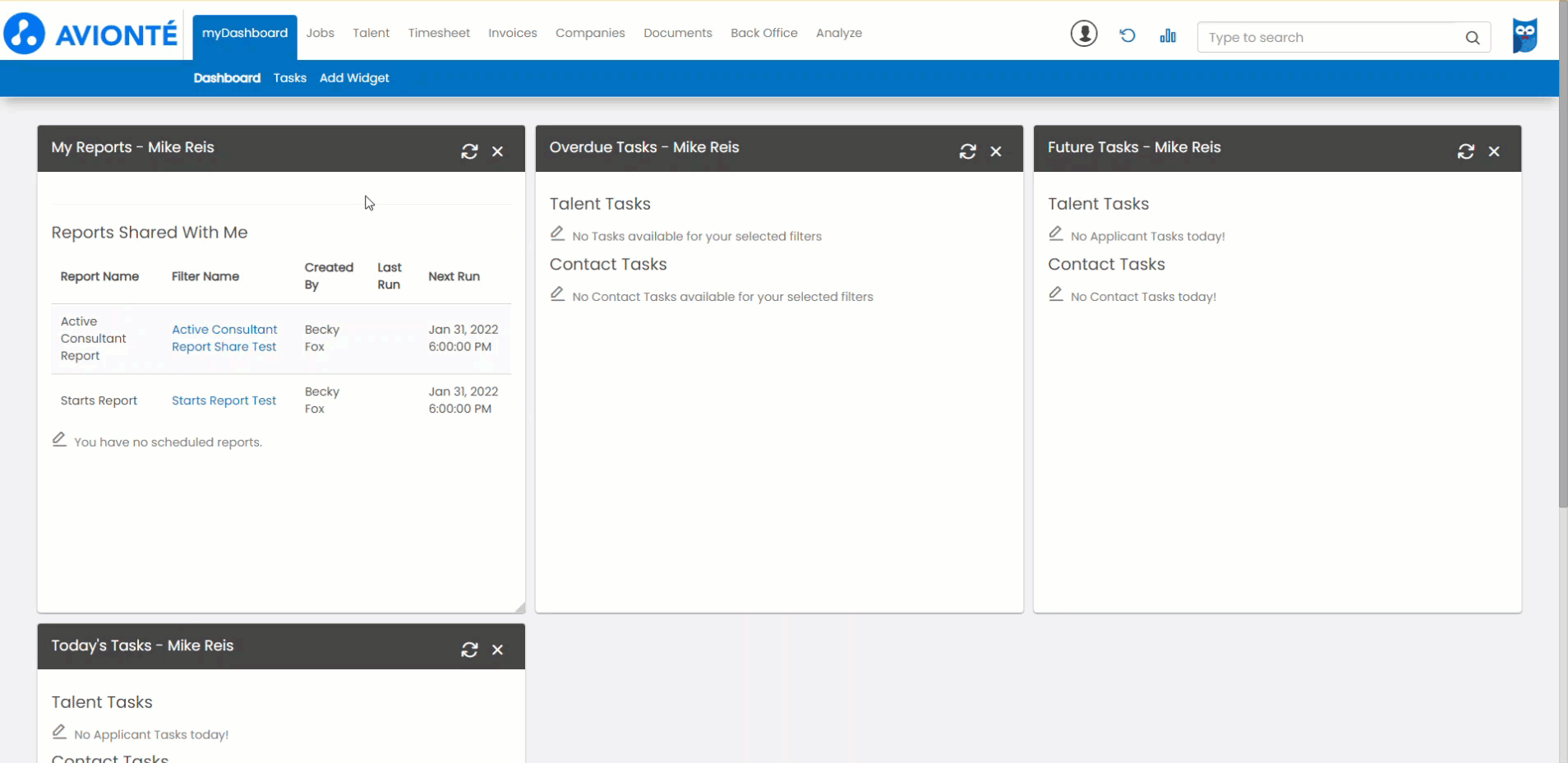This screenshot has height=763, width=1568.
Task: Close the Today's Tasks widget
Action: pos(498,650)
